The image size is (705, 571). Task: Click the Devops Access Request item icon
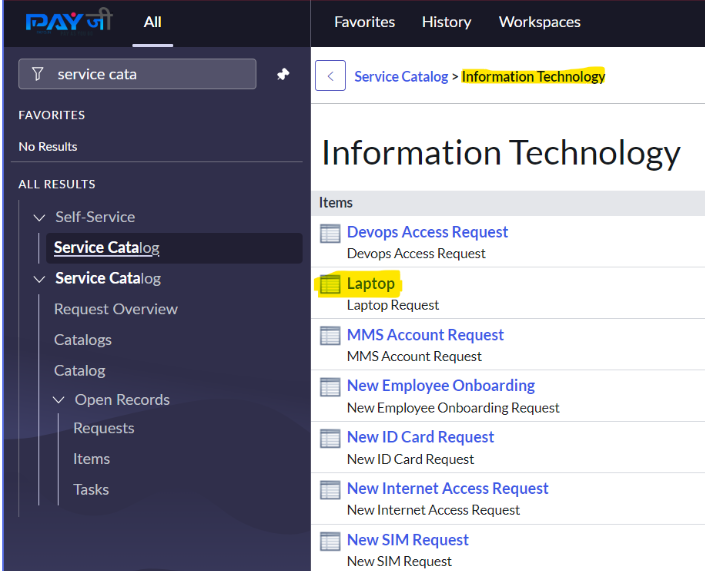(x=330, y=233)
